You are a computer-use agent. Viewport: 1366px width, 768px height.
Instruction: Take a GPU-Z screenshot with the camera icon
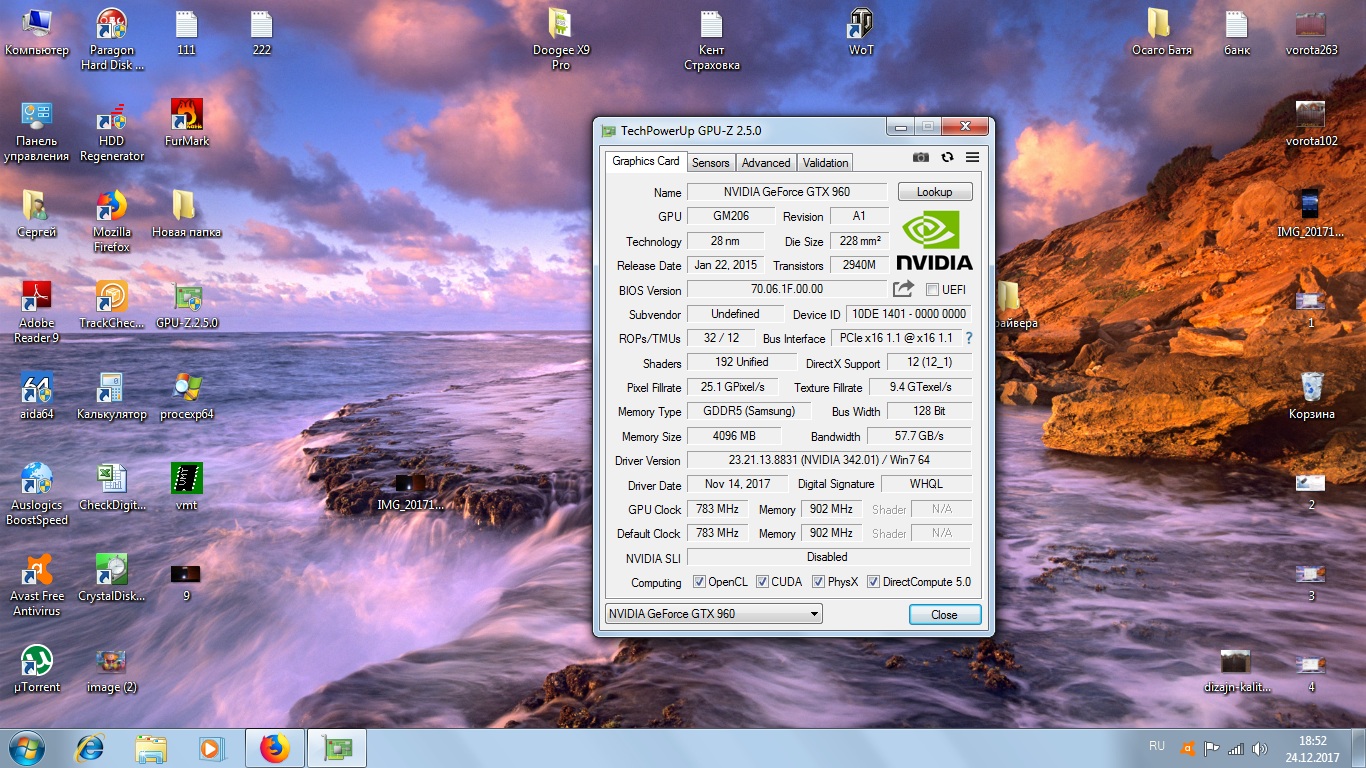tap(921, 157)
